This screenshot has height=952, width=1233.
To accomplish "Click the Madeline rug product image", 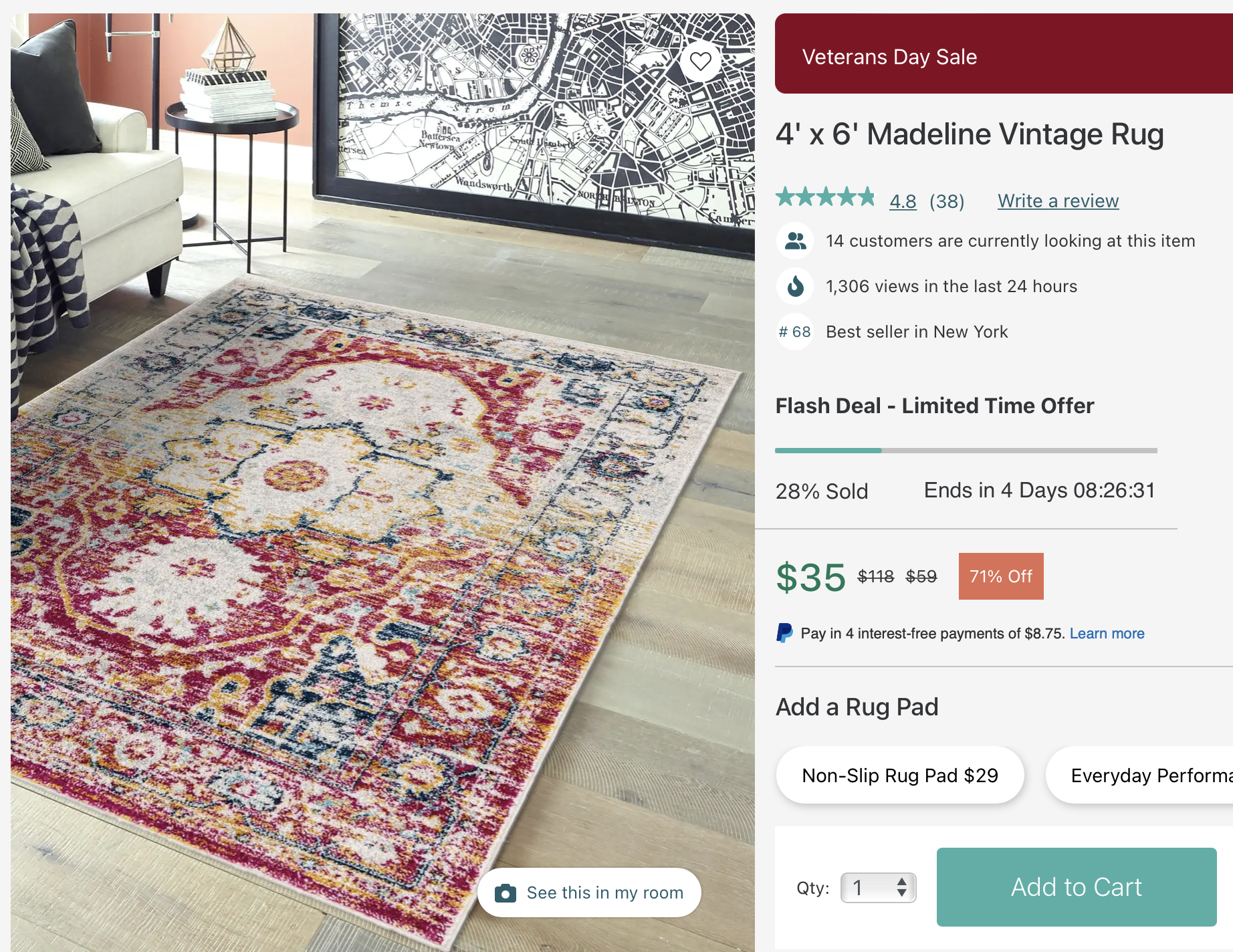I will pos(382,483).
